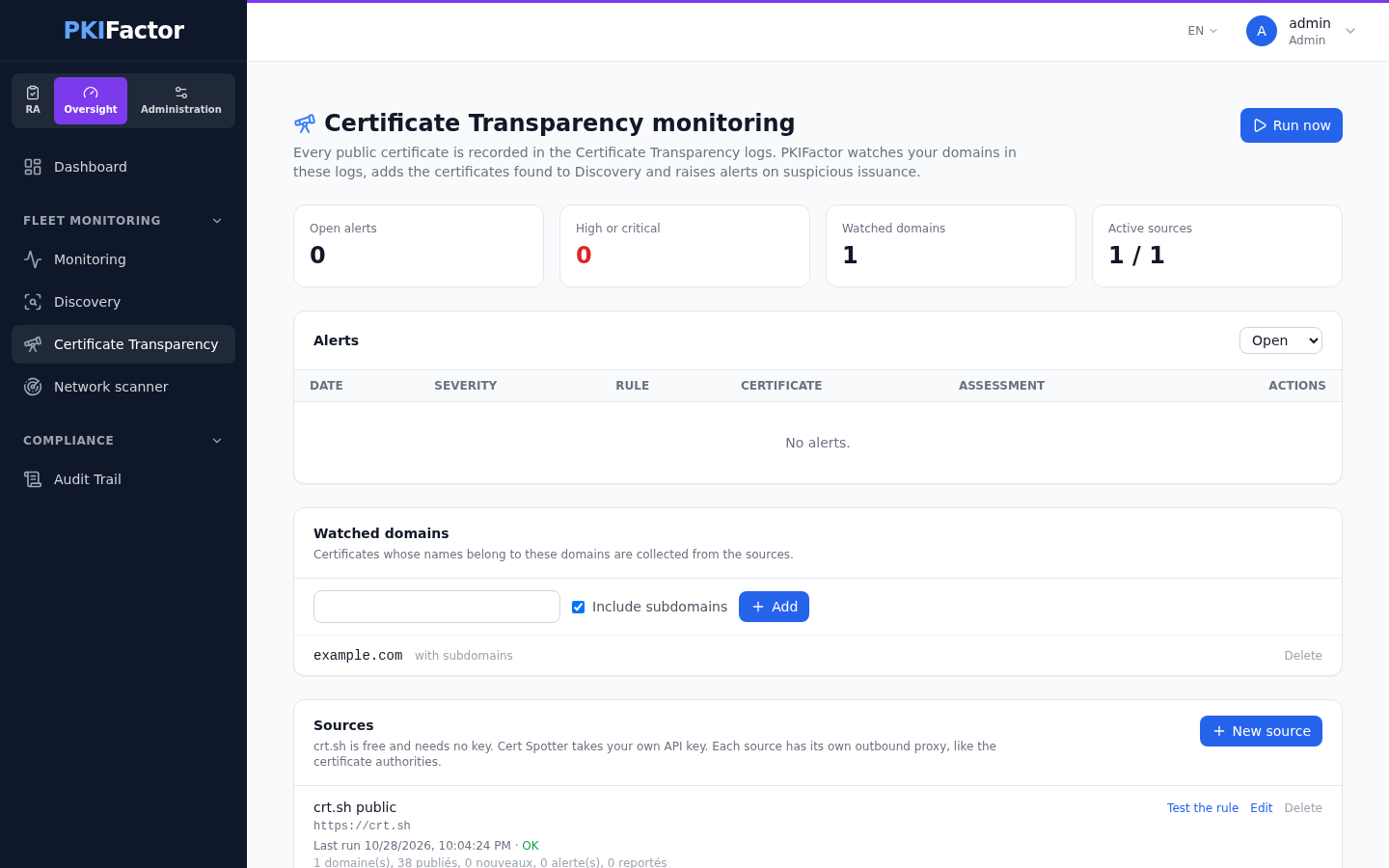This screenshot has height=868, width=1389.
Task: Open the Network scanner page
Action: (123, 387)
